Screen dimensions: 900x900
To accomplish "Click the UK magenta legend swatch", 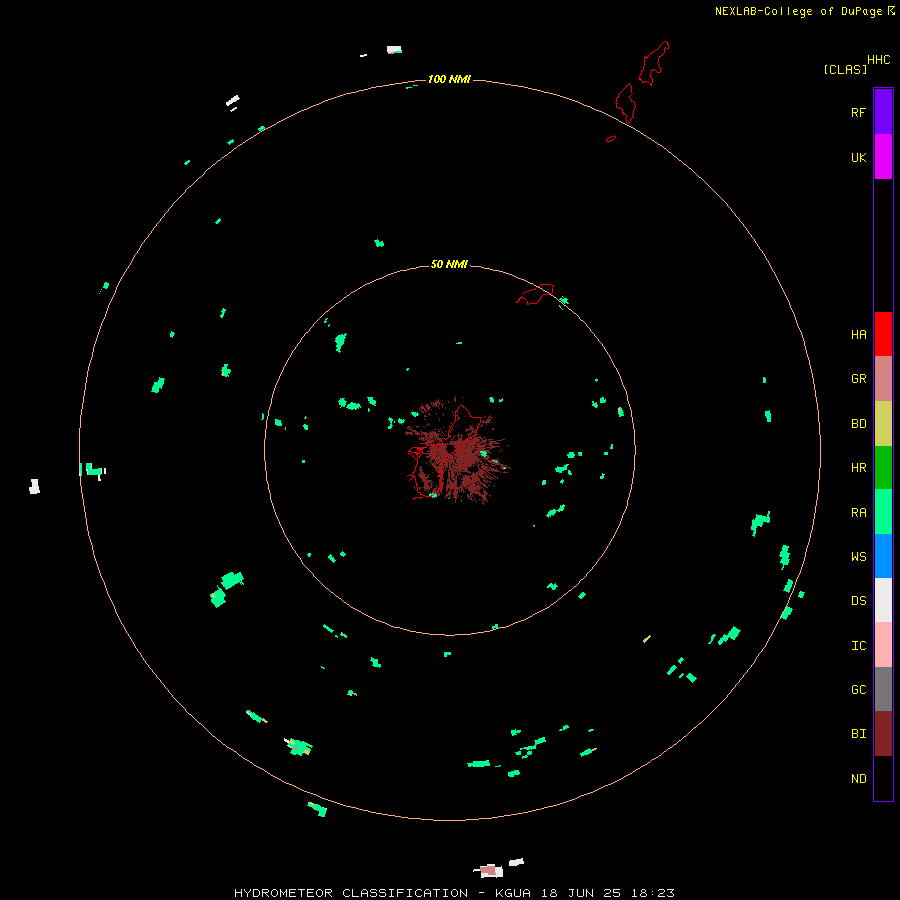I will pyautogui.click(x=883, y=157).
